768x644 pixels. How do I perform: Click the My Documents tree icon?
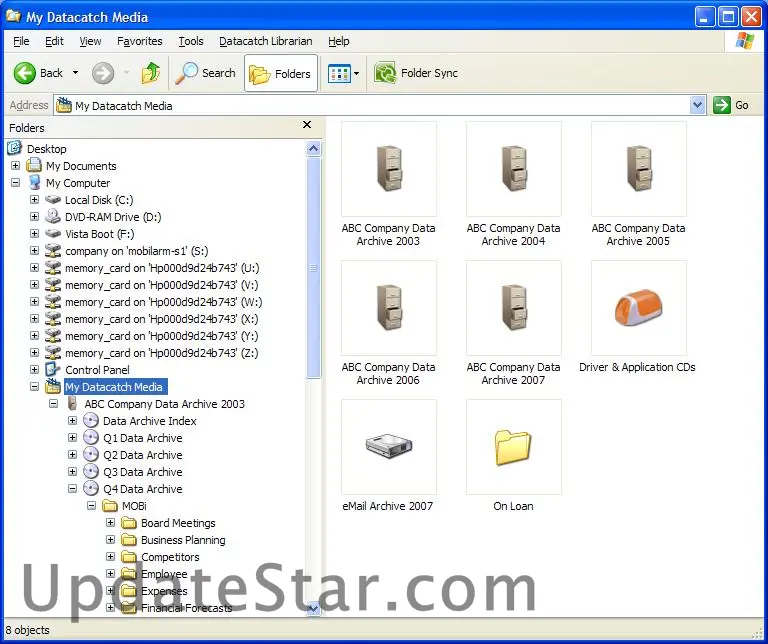click(x=34, y=166)
